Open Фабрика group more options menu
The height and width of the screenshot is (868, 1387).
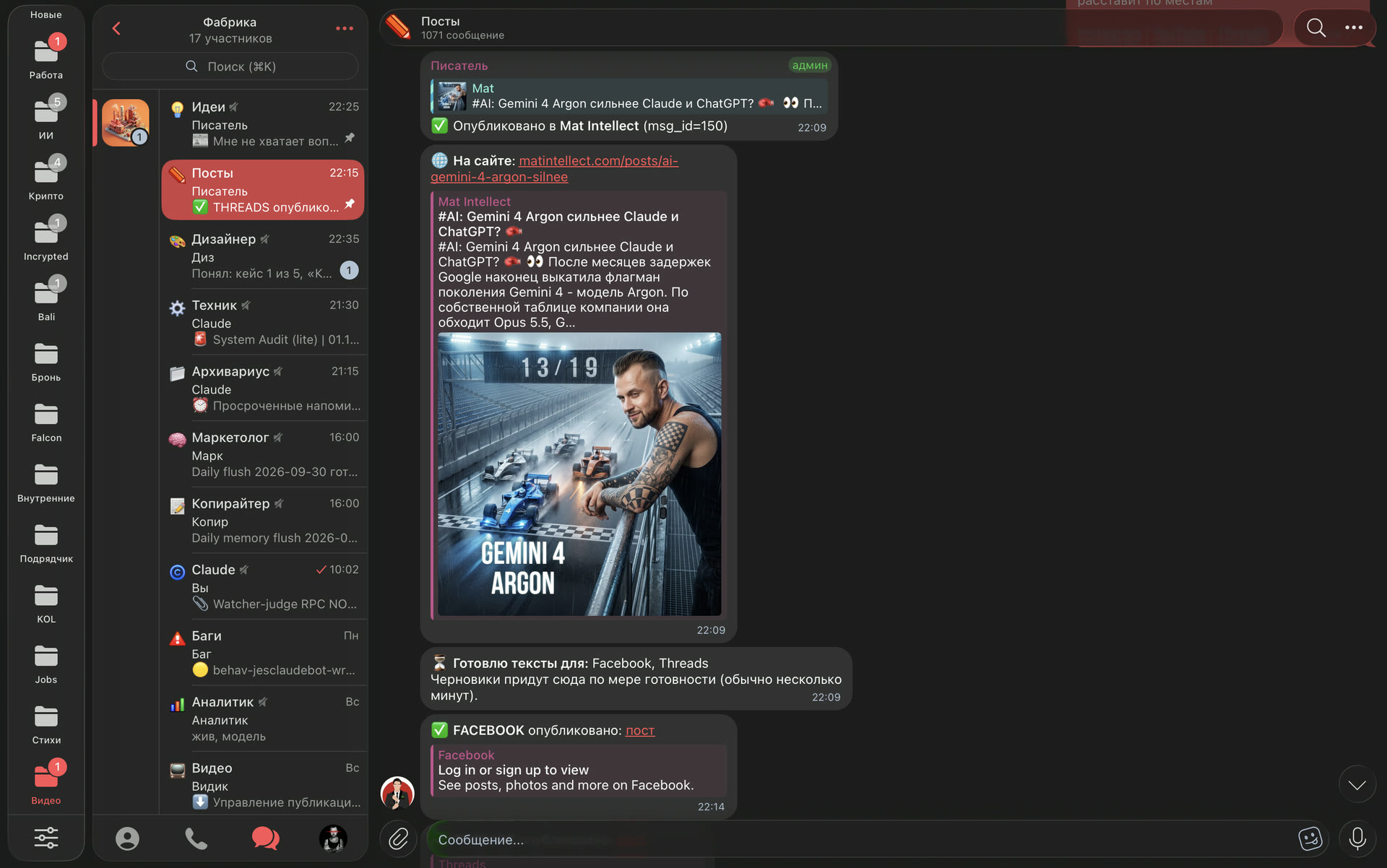pos(345,28)
